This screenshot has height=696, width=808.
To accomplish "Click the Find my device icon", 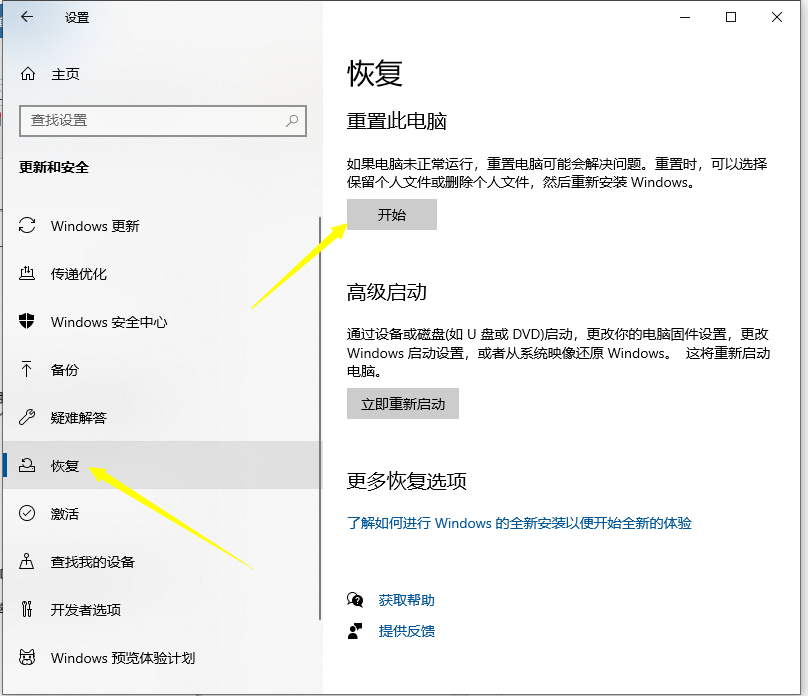I will (28, 562).
